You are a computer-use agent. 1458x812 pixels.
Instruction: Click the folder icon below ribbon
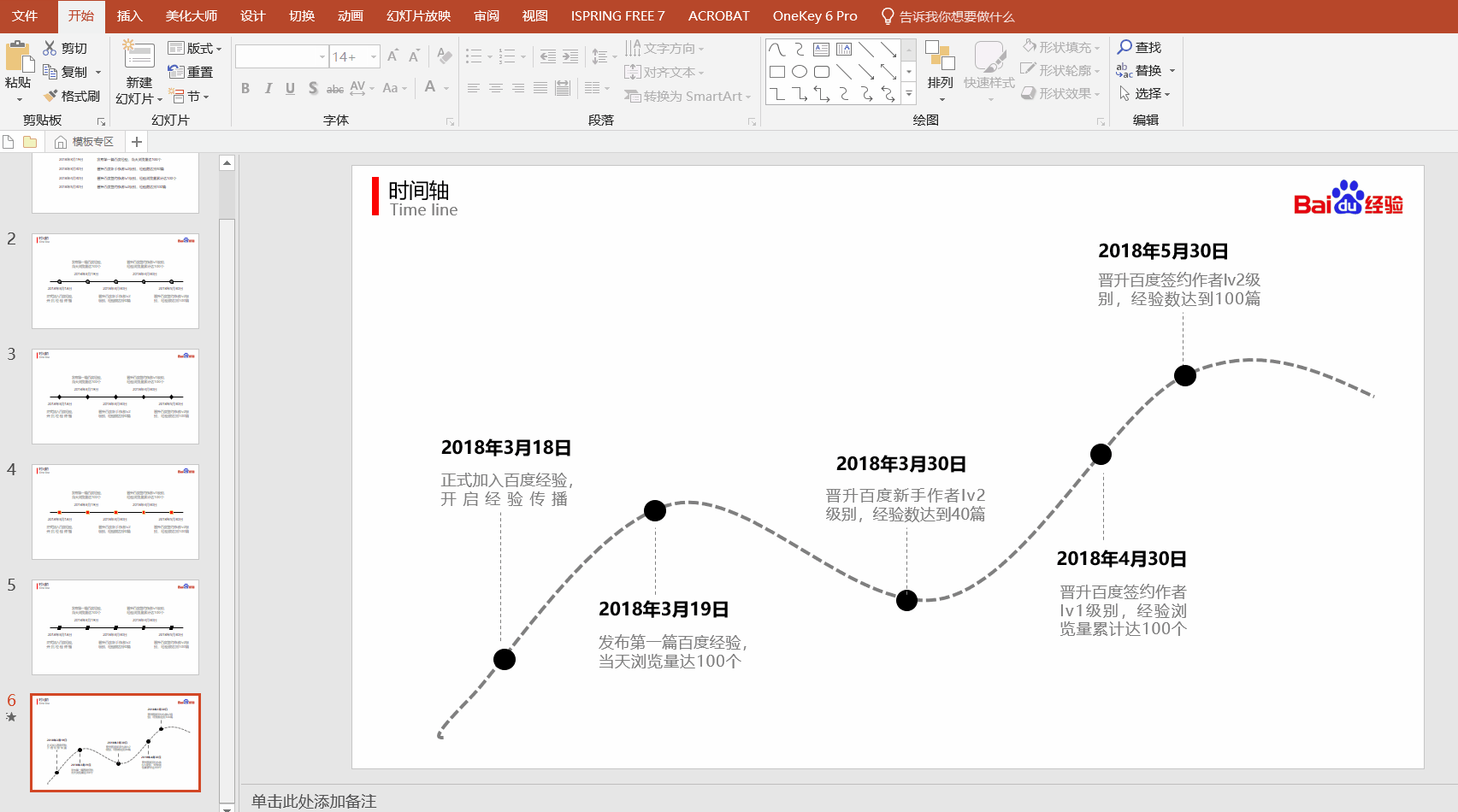click(30, 142)
